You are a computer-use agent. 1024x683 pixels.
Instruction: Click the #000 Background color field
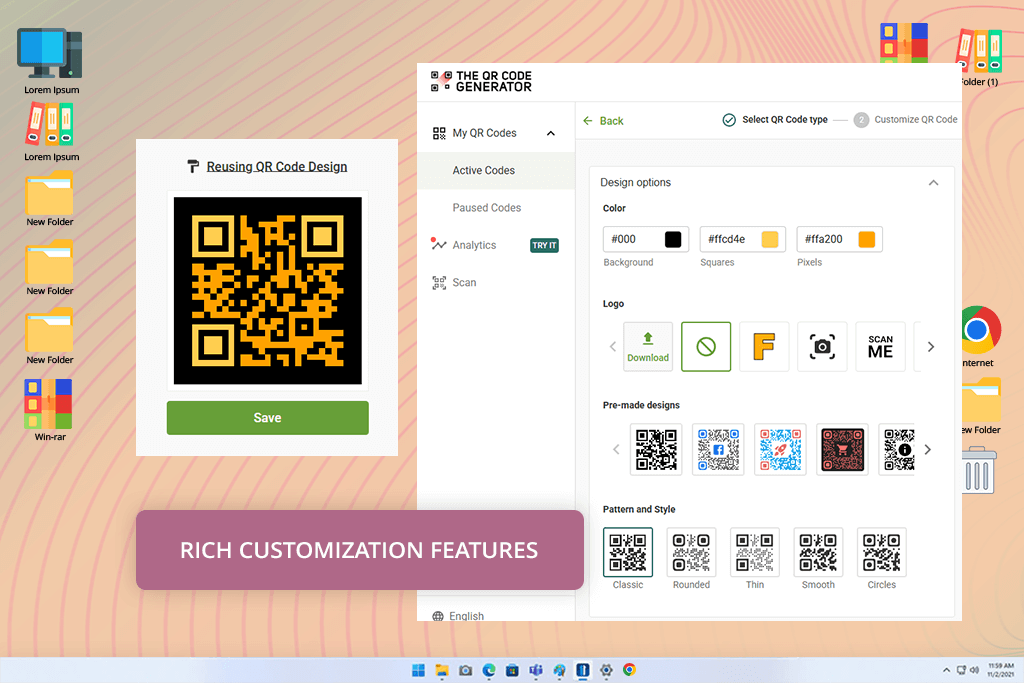click(x=645, y=239)
